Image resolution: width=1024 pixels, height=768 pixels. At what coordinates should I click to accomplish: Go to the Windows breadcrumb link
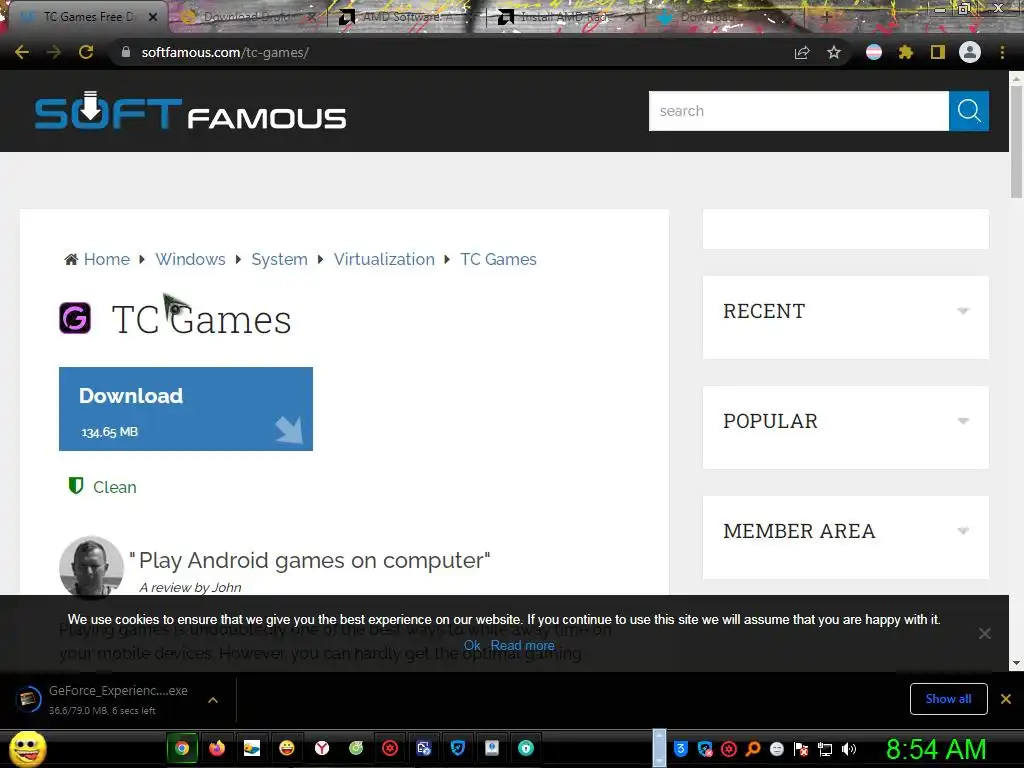pyautogui.click(x=190, y=259)
